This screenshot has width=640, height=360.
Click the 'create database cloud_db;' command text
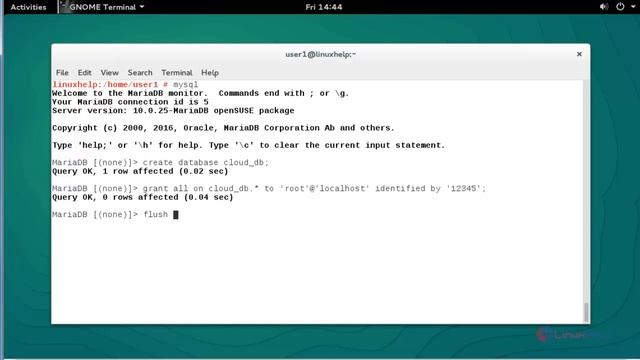[x=206, y=162]
